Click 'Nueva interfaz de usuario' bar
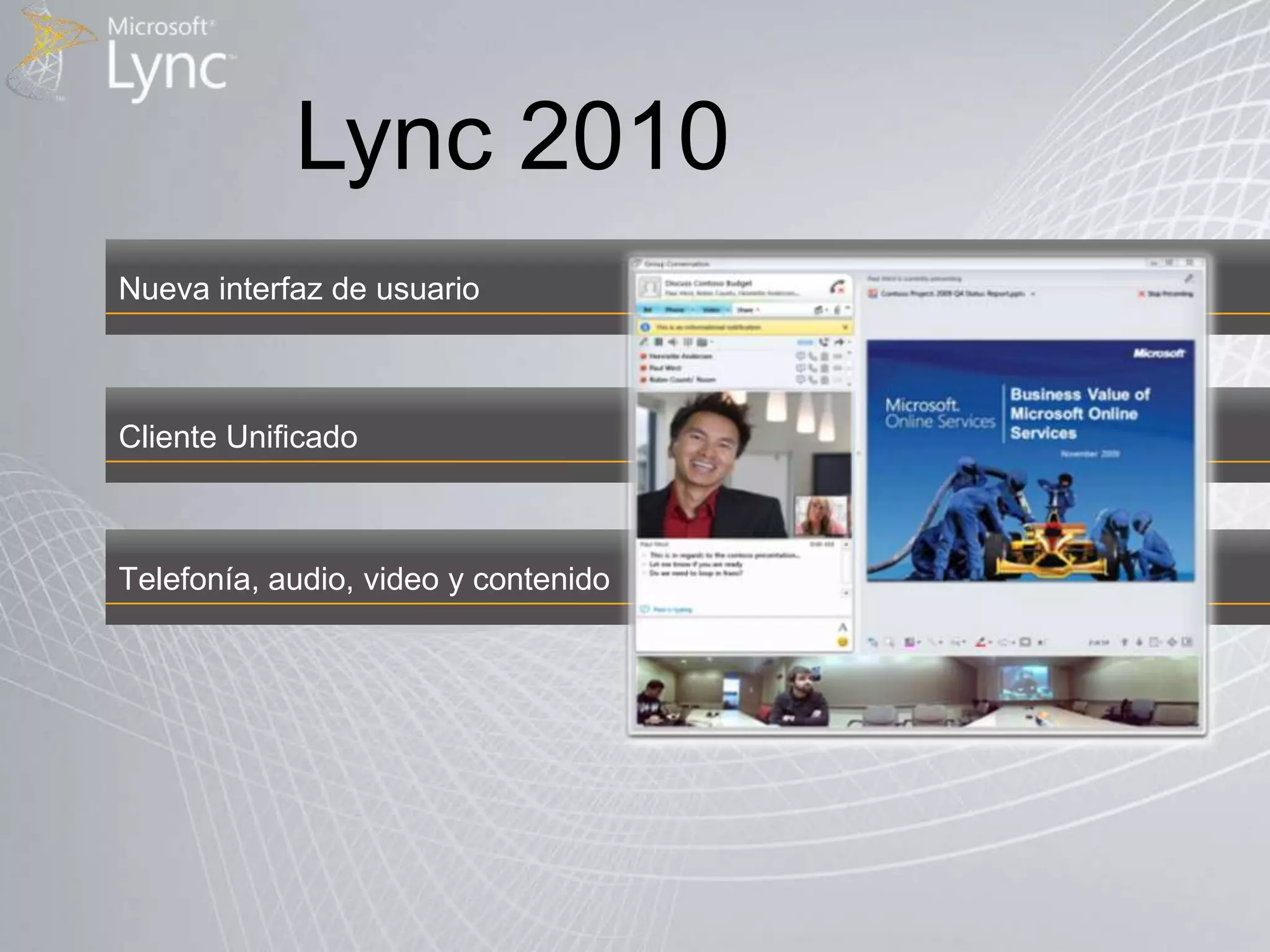 pos(368,288)
